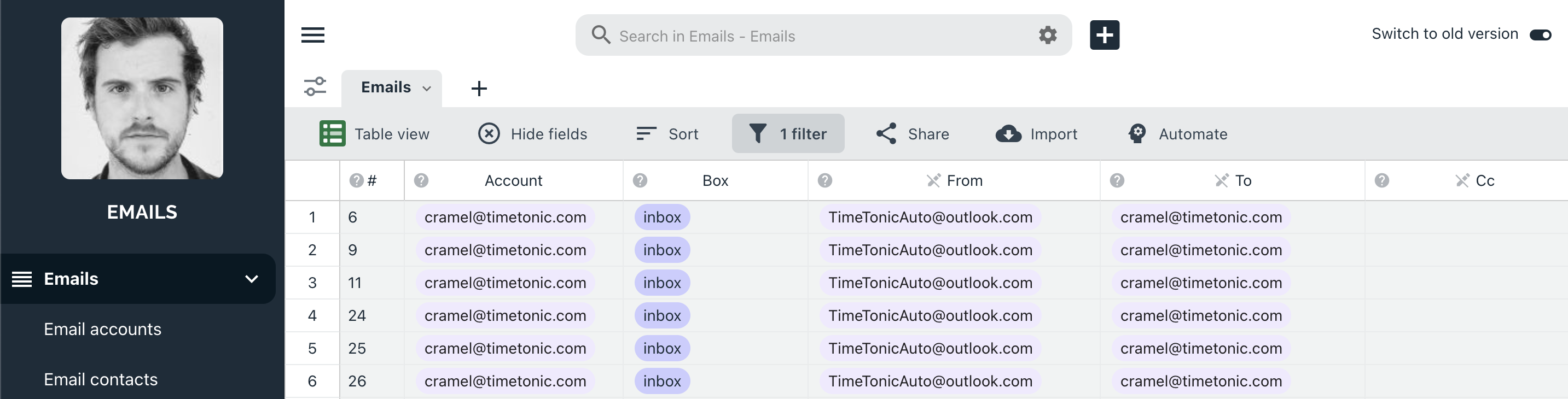Viewport: 1568px width, 399px height.
Task: Open the hamburger menu icon beside search
Action: [x=313, y=36]
